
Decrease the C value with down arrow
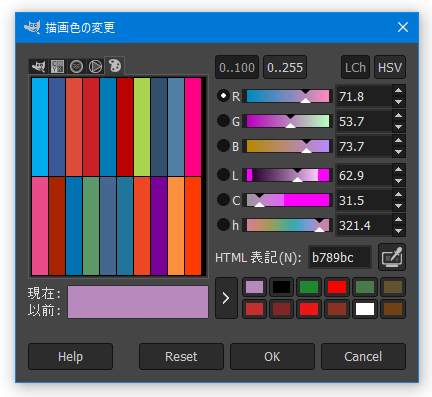[x=399, y=206]
